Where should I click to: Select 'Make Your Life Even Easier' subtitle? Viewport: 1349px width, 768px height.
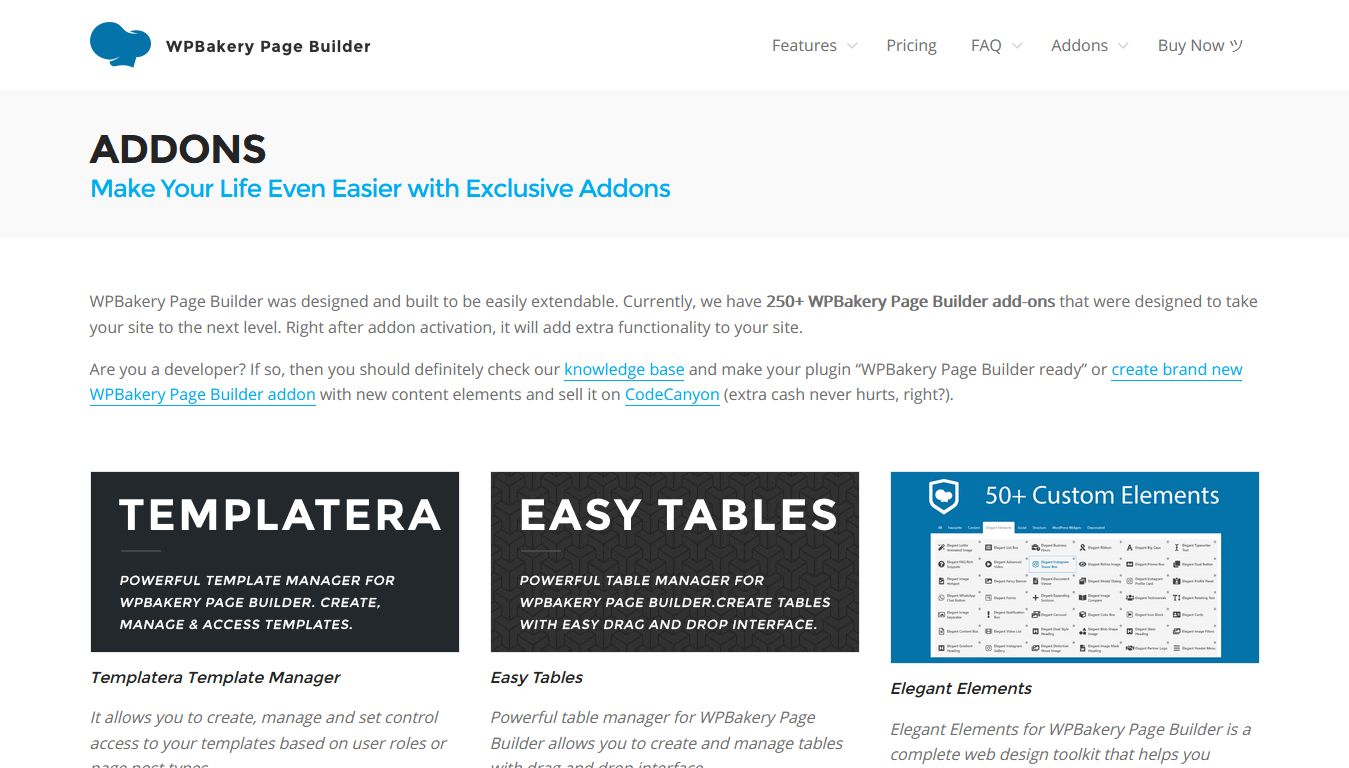380,188
